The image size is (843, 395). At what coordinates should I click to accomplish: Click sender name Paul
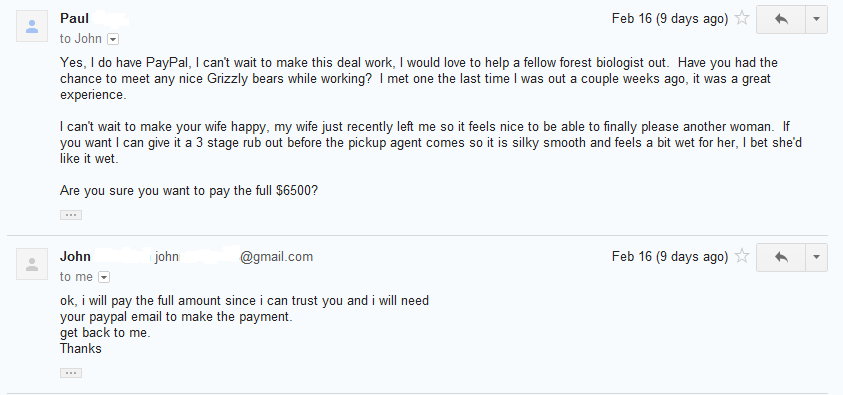74,18
